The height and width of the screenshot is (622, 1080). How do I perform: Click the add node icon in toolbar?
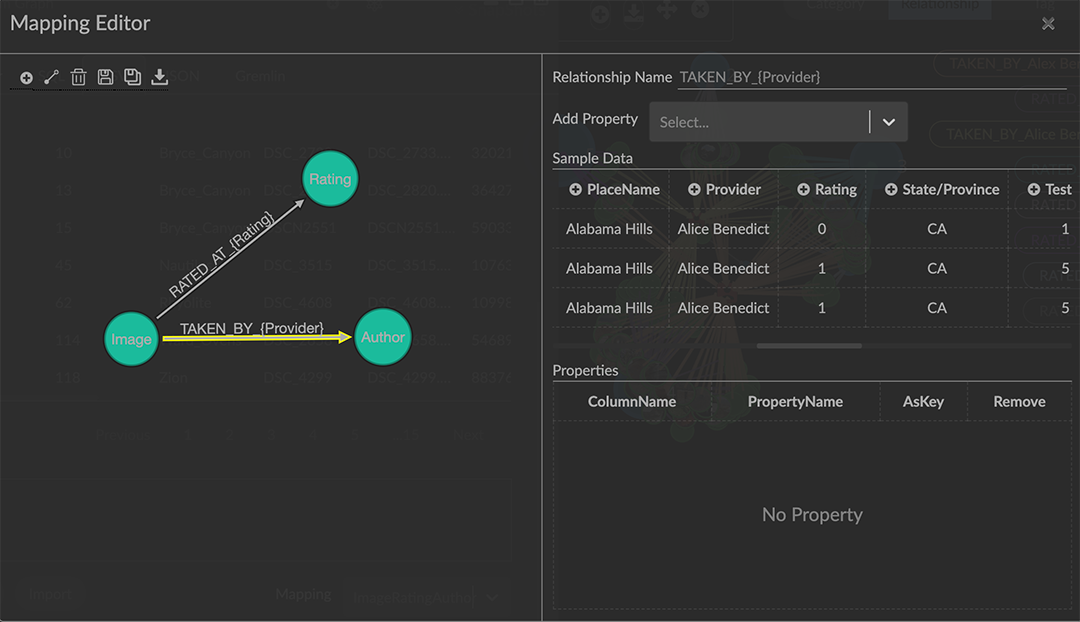26,78
